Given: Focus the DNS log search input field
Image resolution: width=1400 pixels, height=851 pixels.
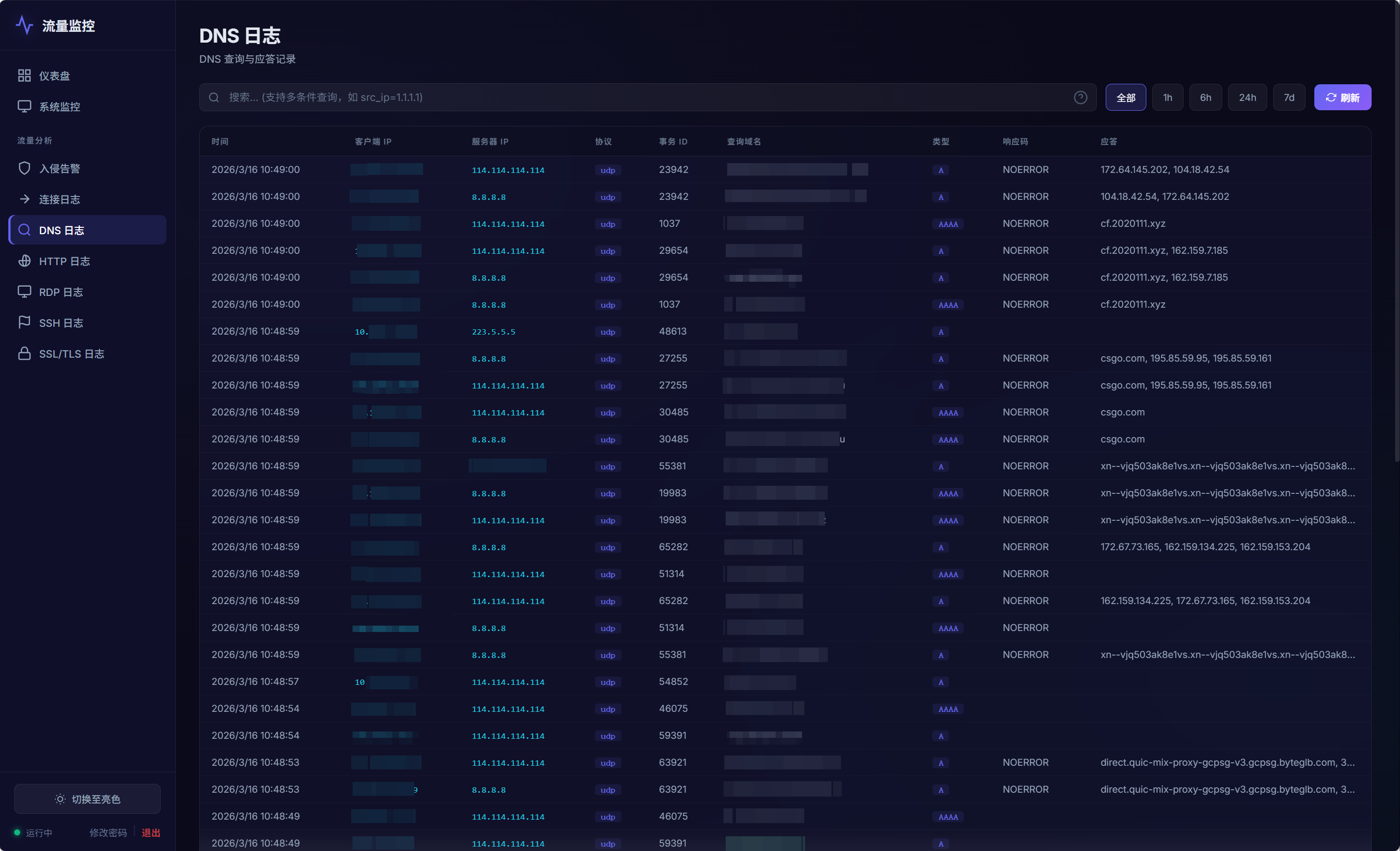Looking at the screenshot, I should pos(642,97).
